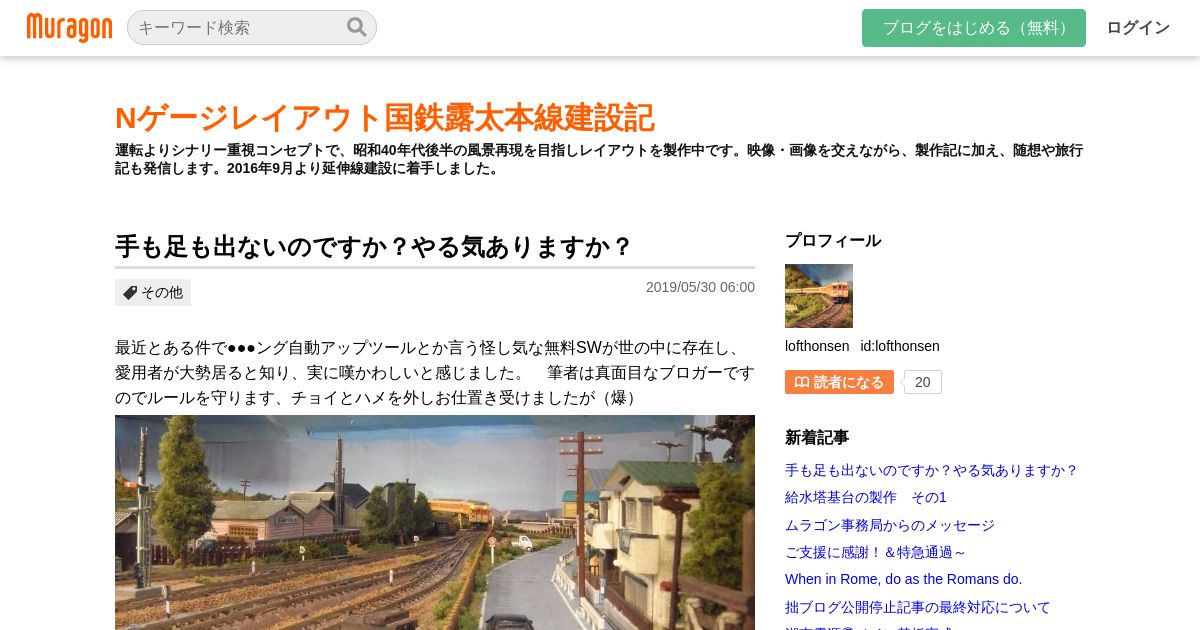Open the ログイン link
Screen dimensions: 1200x630
[x=1138, y=28]
